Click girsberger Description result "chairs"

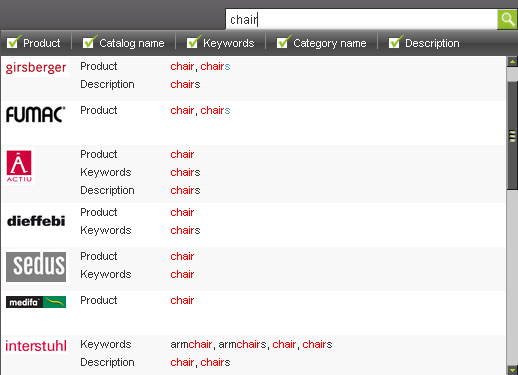[185, 84]
